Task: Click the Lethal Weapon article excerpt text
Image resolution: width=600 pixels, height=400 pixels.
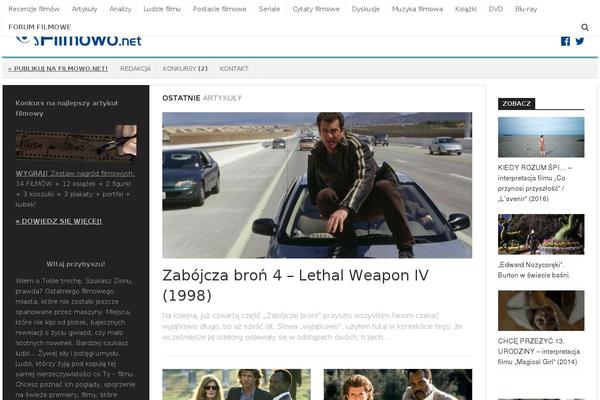Action: (312, 326)
